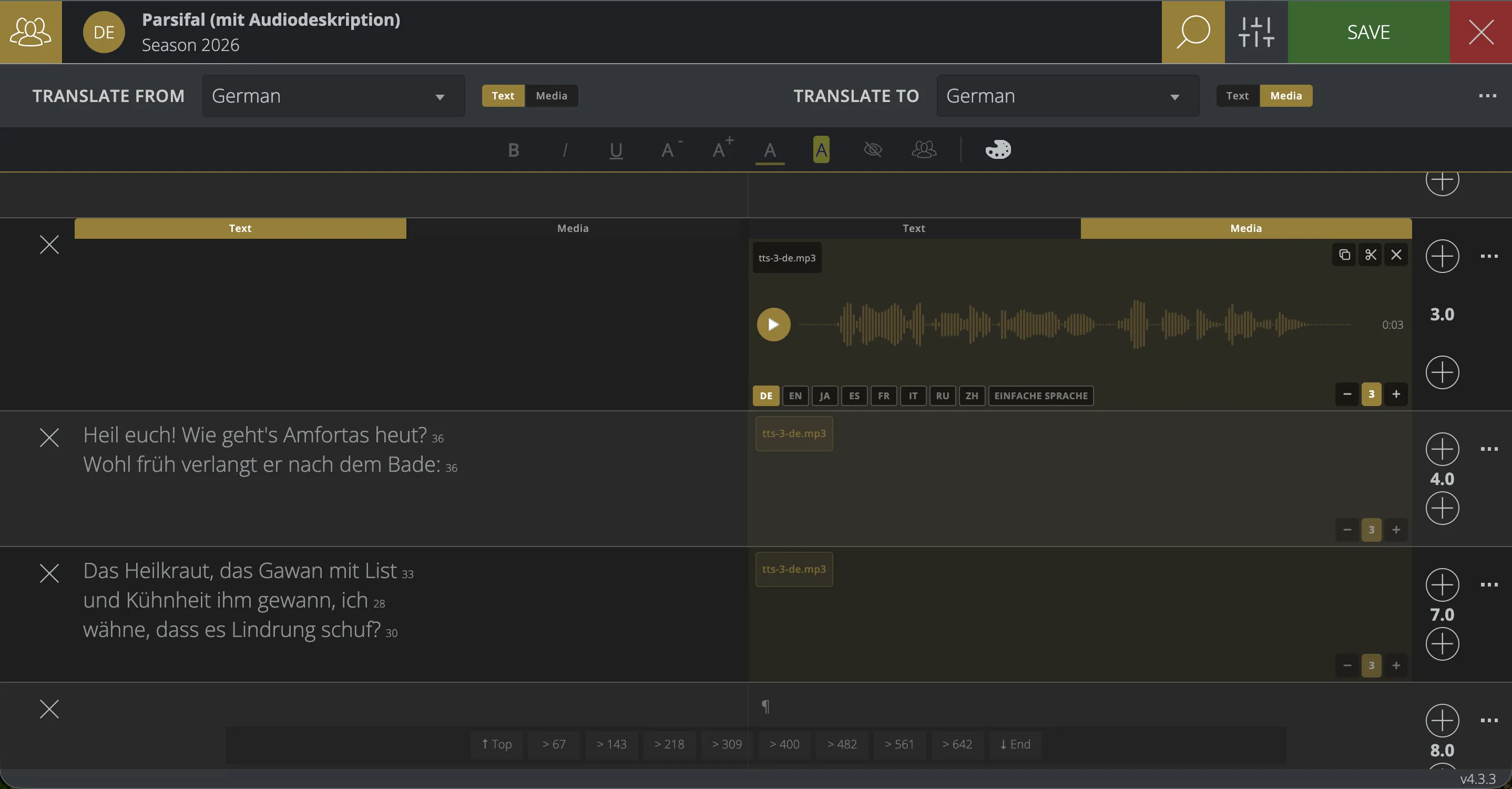Remove the tts-3-de.mp3 media clip

tap(1396, 255)
